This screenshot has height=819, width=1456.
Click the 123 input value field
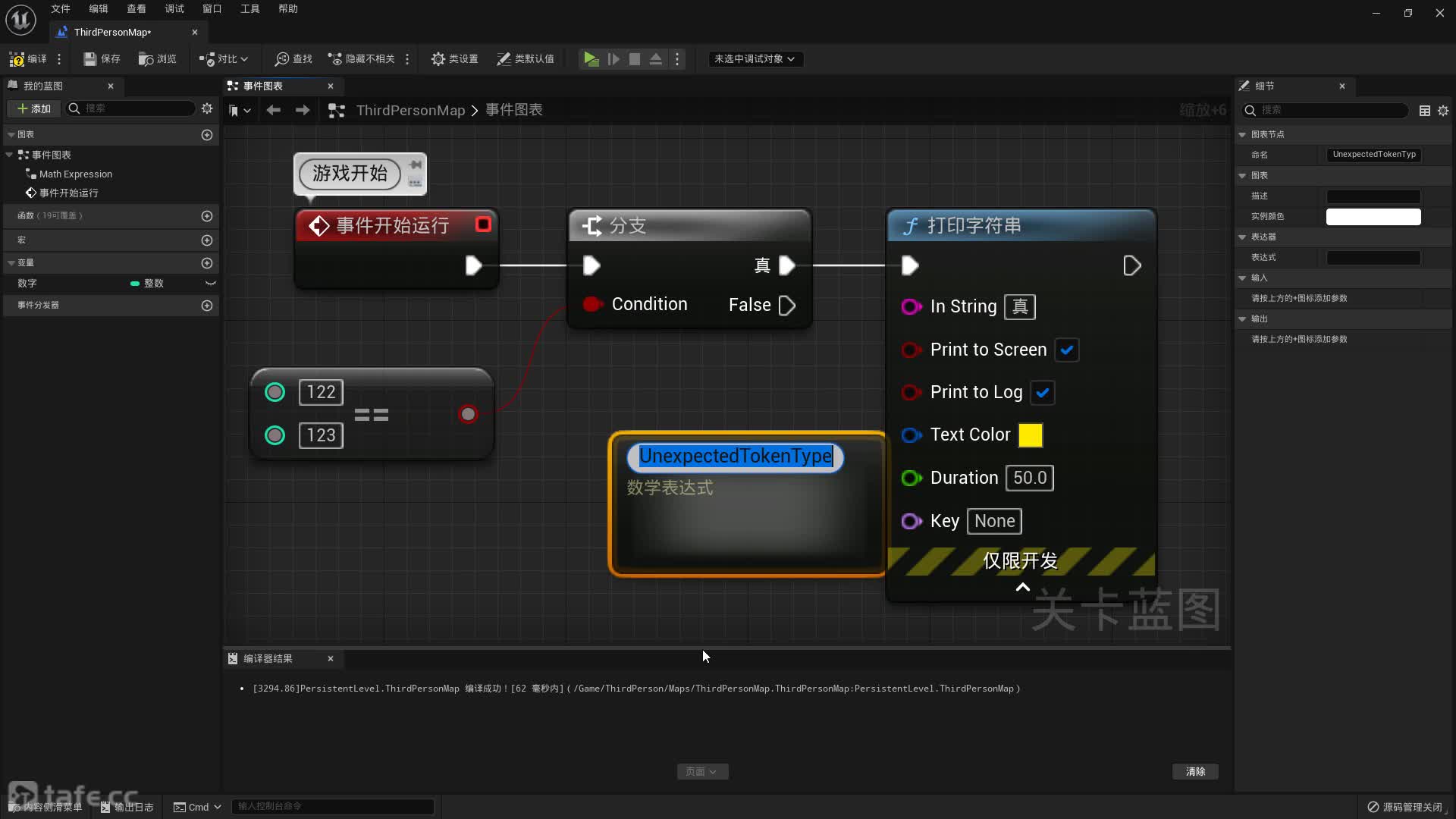[321, 436]
